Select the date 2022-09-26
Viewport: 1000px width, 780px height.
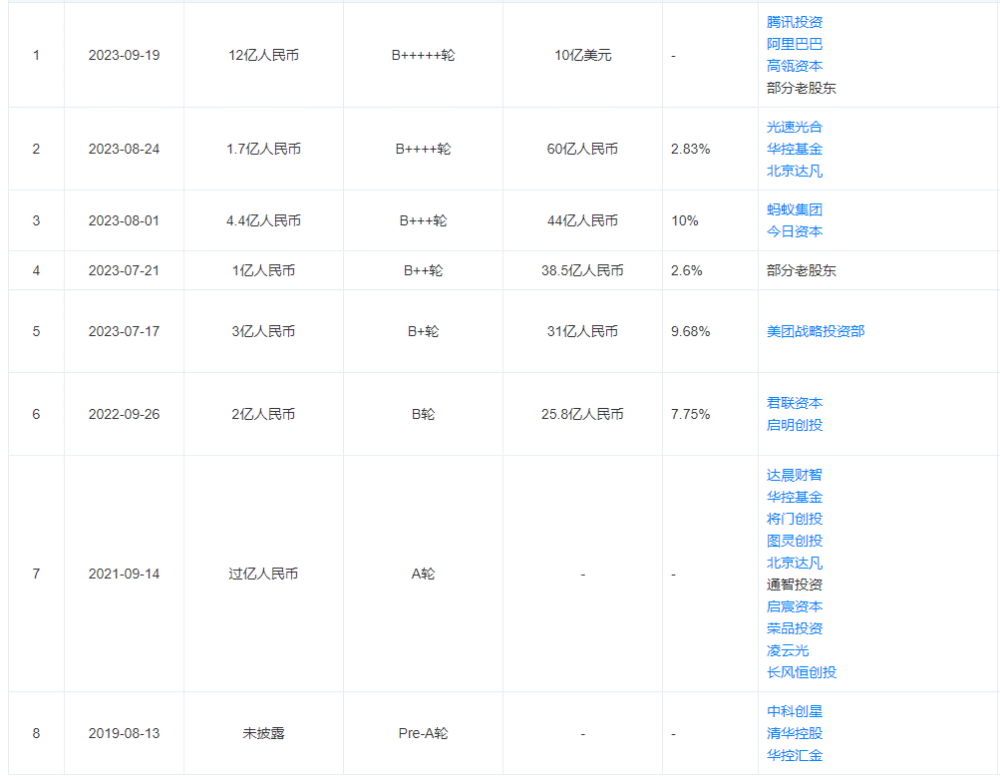(x=124, y=415)
